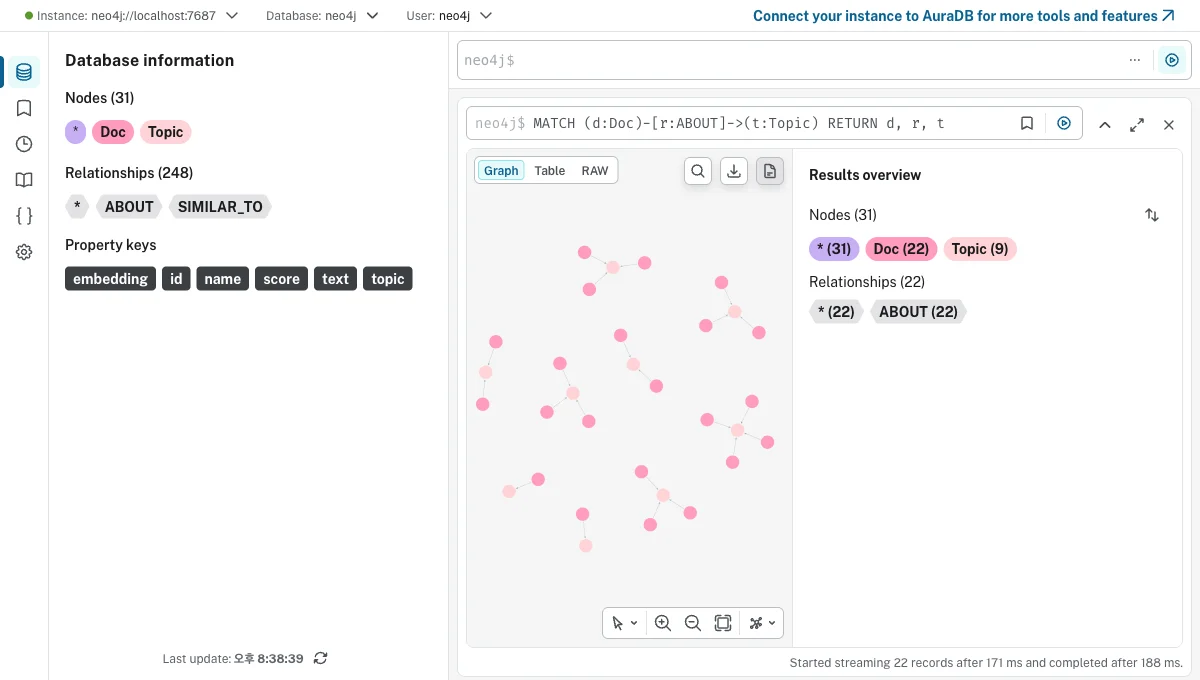
Task: Click the streaming 22 records status message
Action: point(986,663)
